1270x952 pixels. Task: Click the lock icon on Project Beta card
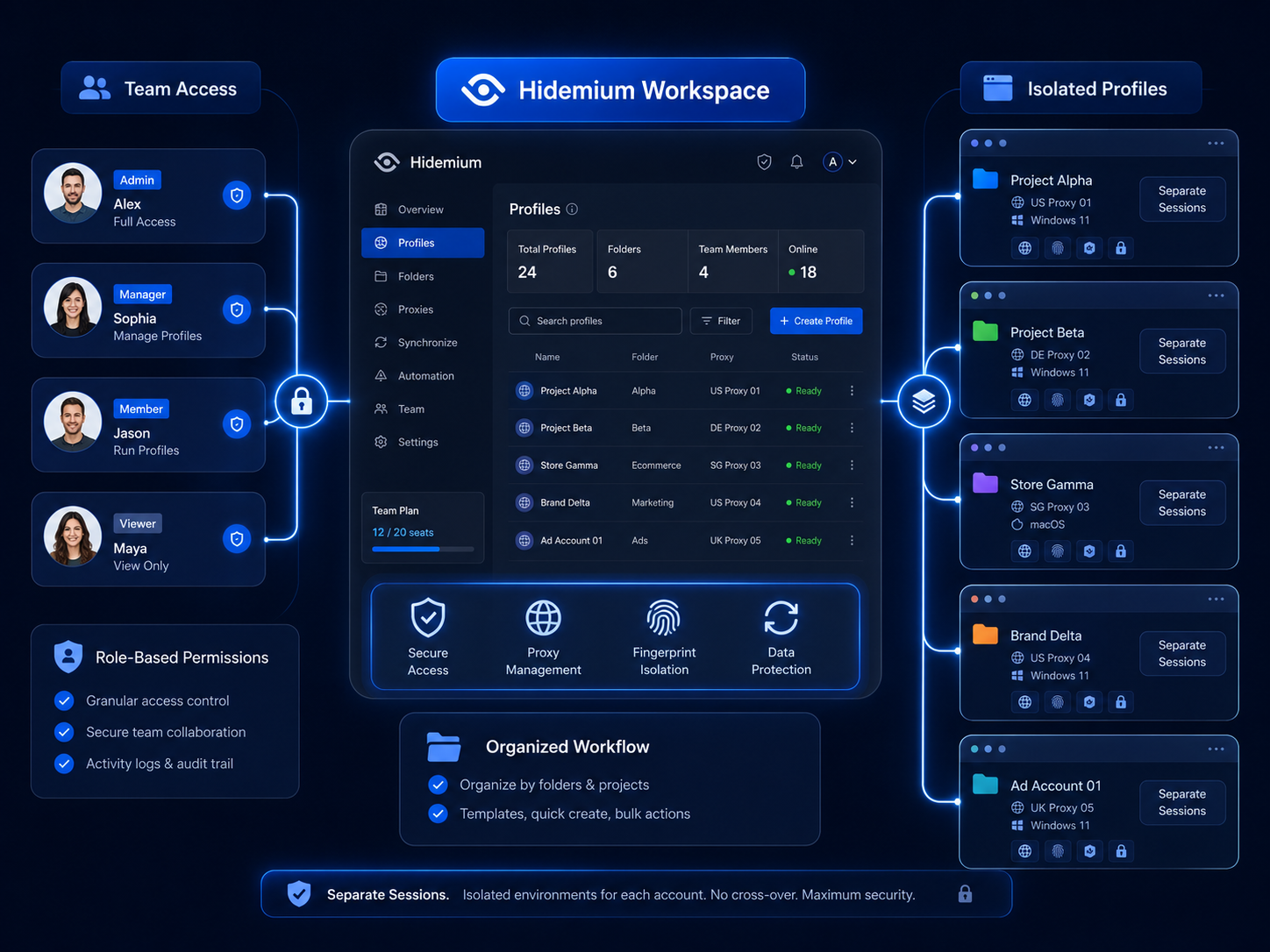(x=1121, y=400)
